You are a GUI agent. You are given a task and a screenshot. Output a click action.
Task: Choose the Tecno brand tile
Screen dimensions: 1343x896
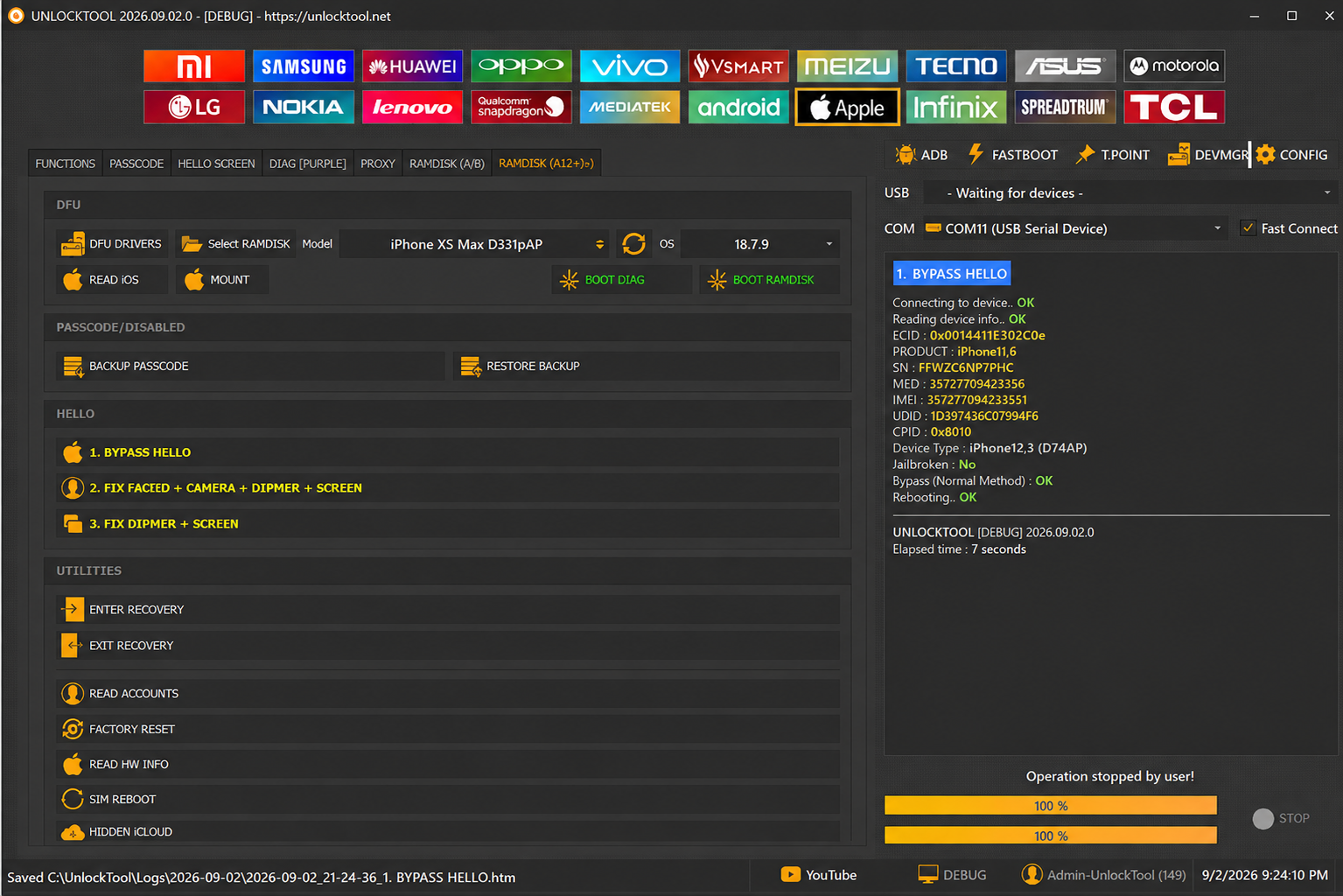click(x=956, y=66)
